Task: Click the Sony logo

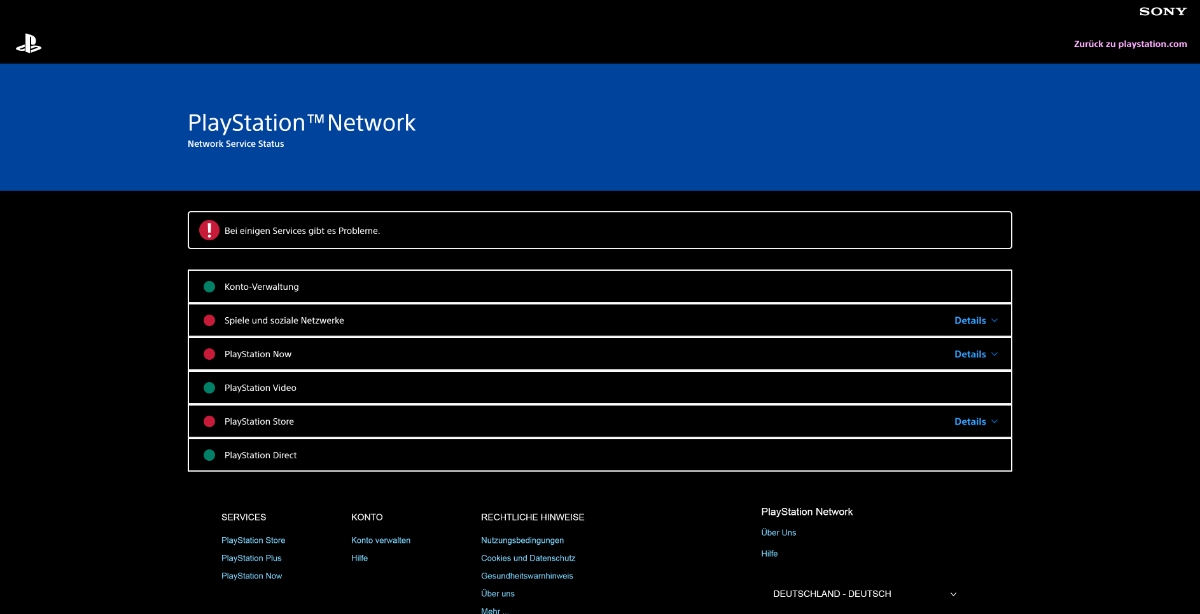Action: [1163, 11]
